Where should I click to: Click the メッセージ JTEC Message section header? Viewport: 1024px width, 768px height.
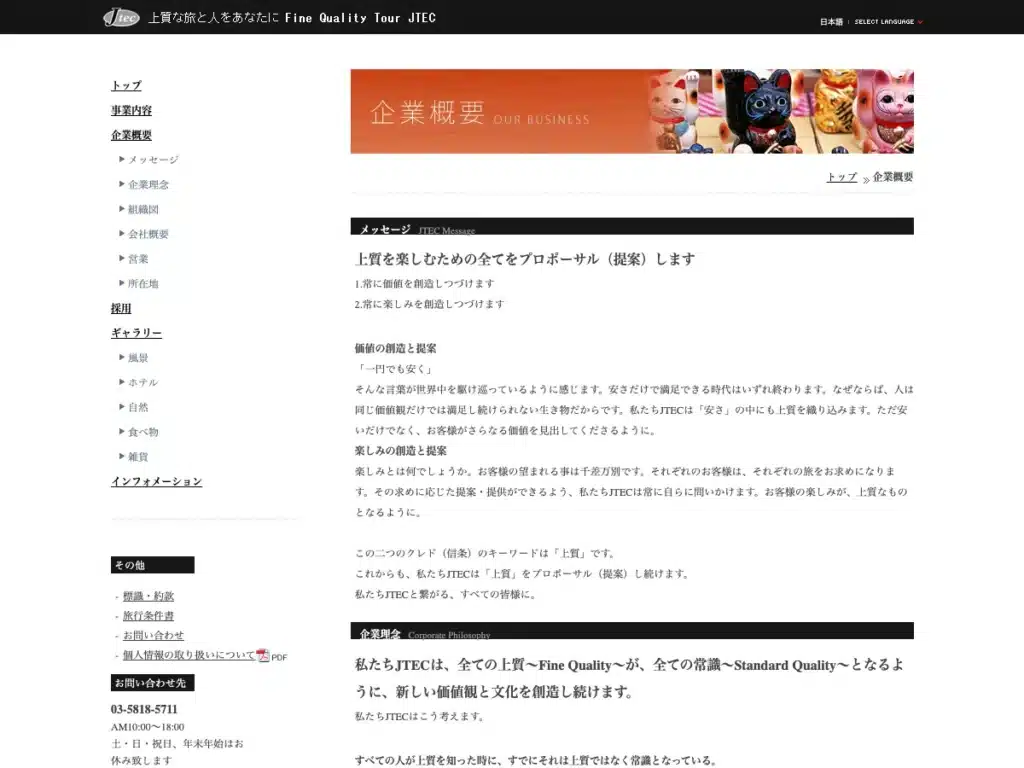(x=632, y=226)
